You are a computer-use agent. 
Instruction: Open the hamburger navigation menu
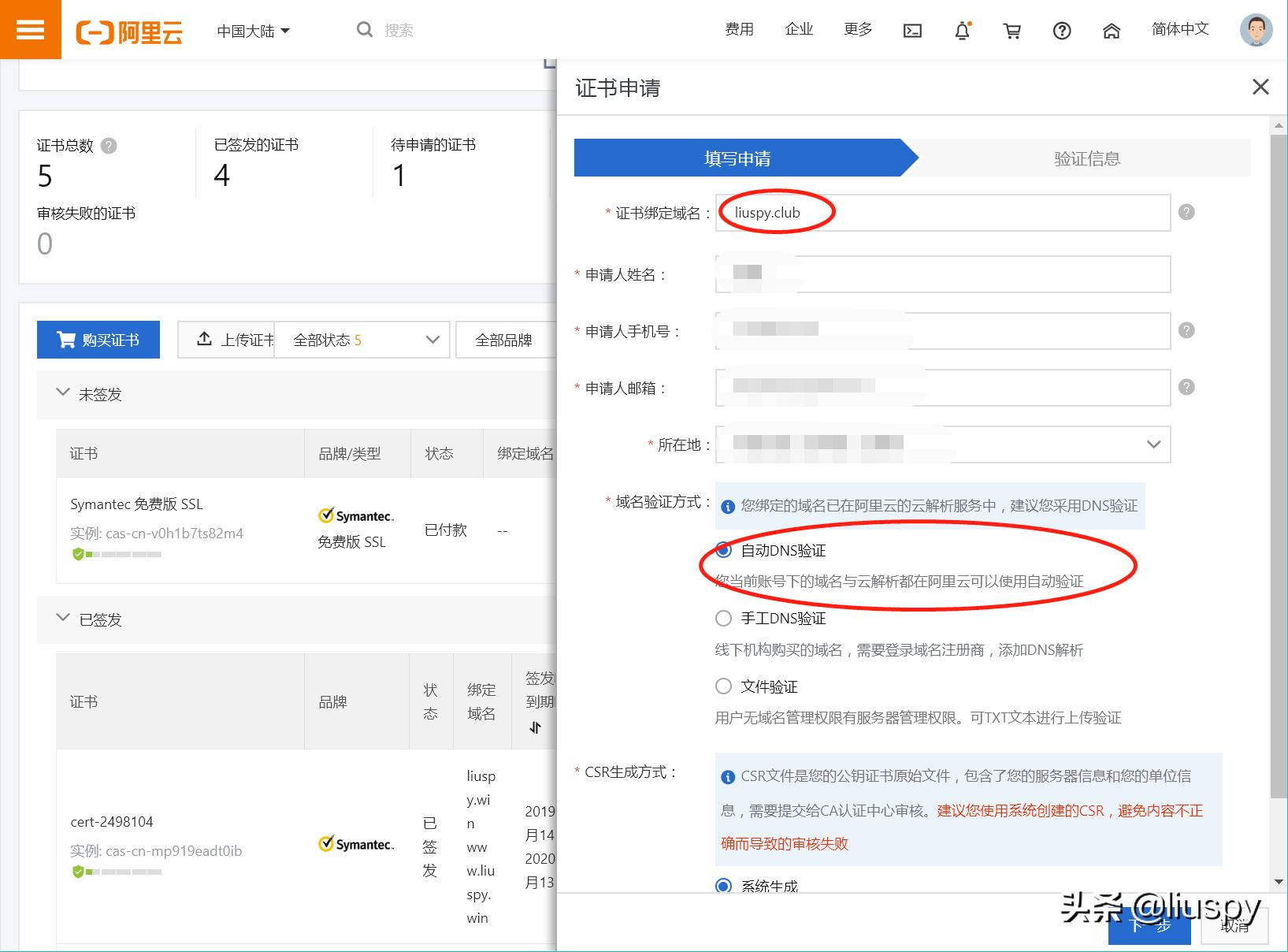coord(31,29)
